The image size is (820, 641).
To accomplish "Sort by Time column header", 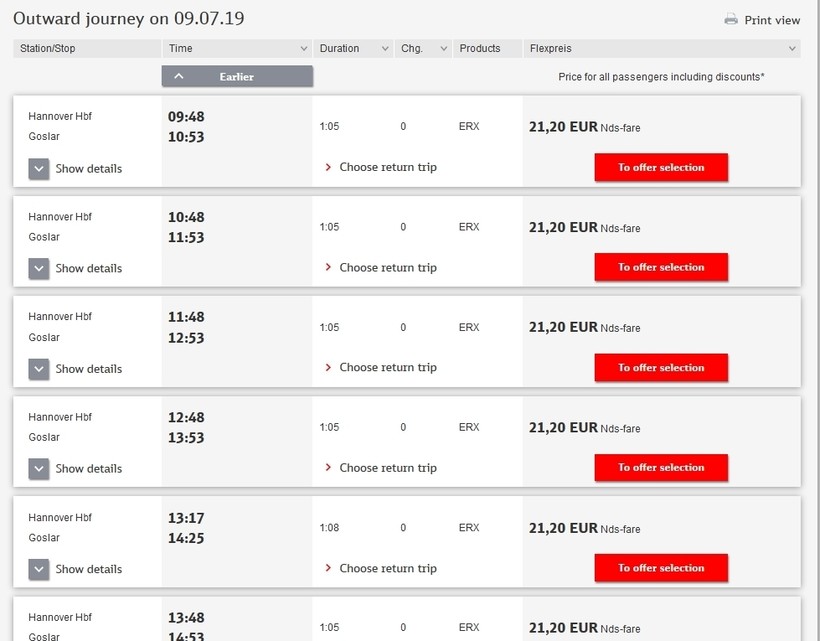I will (237, 48).
